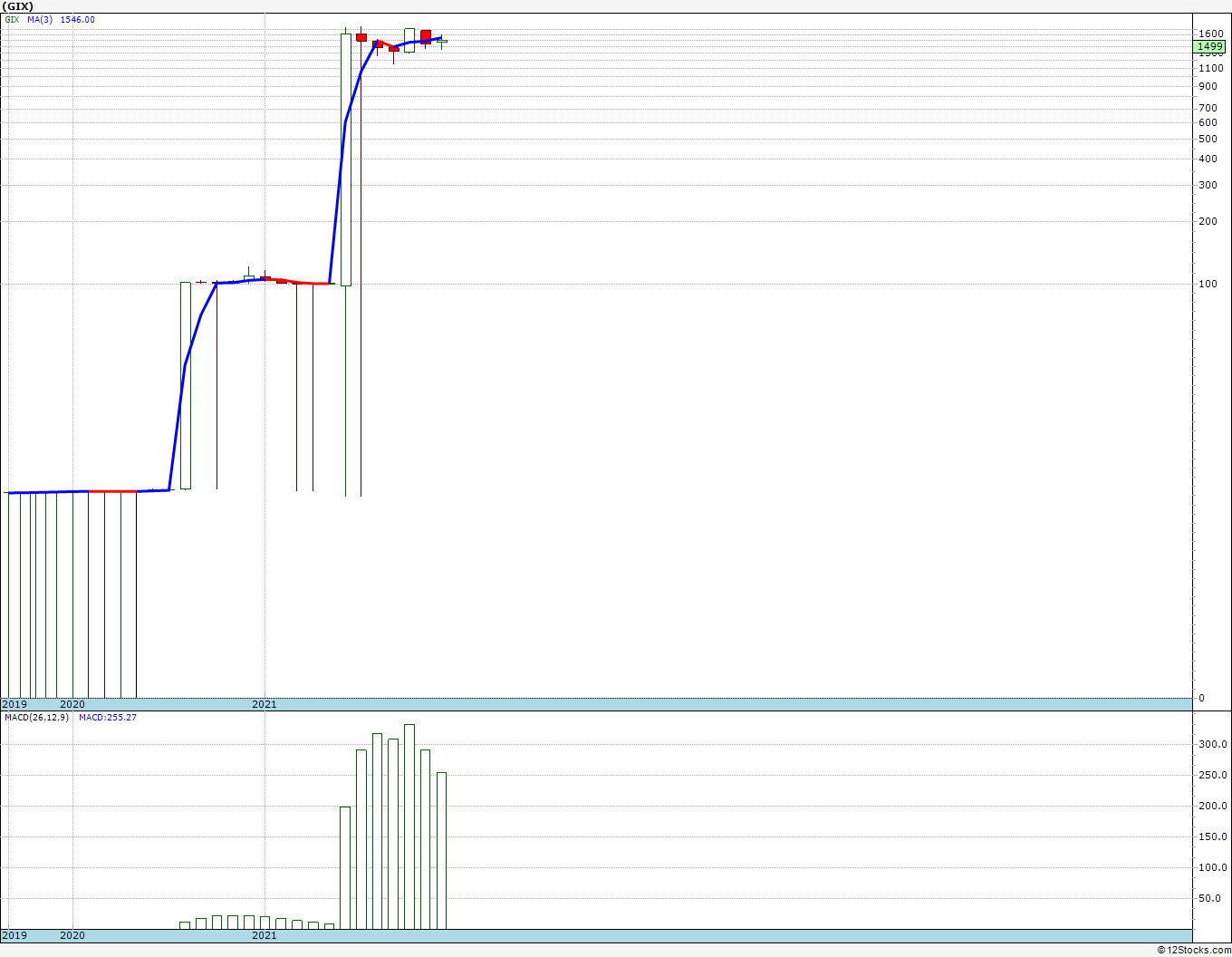
Task: Click the 1600 price axis label
Action: pos(1210,34)
